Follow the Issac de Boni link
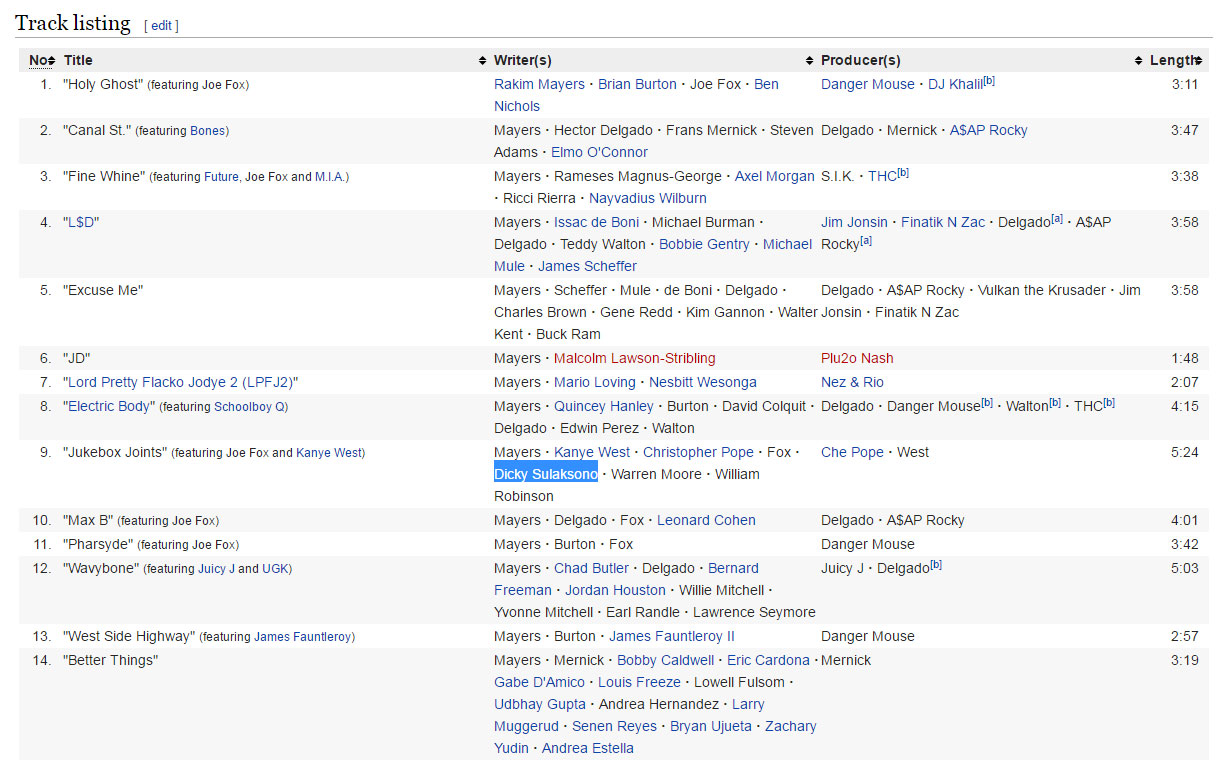The image size is (1220, 761). pyautogui.click(x=596, y=222)
